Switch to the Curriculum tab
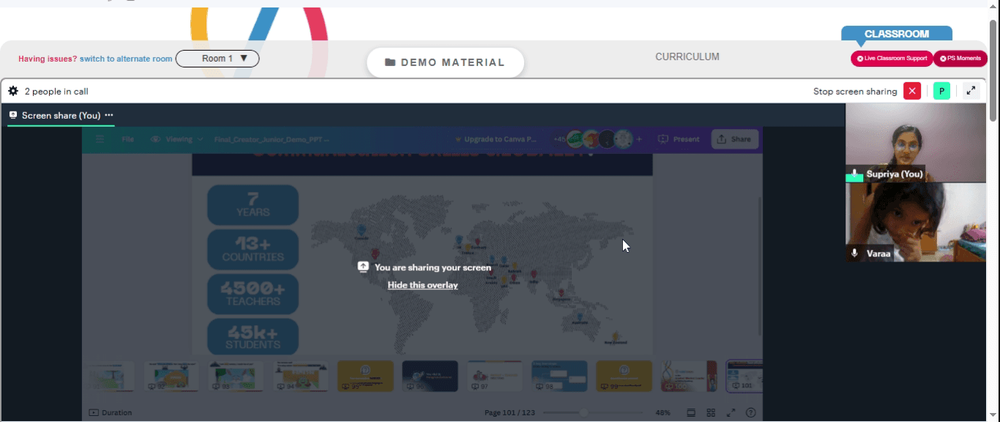 pyautogui.click(x=687, y=57)
